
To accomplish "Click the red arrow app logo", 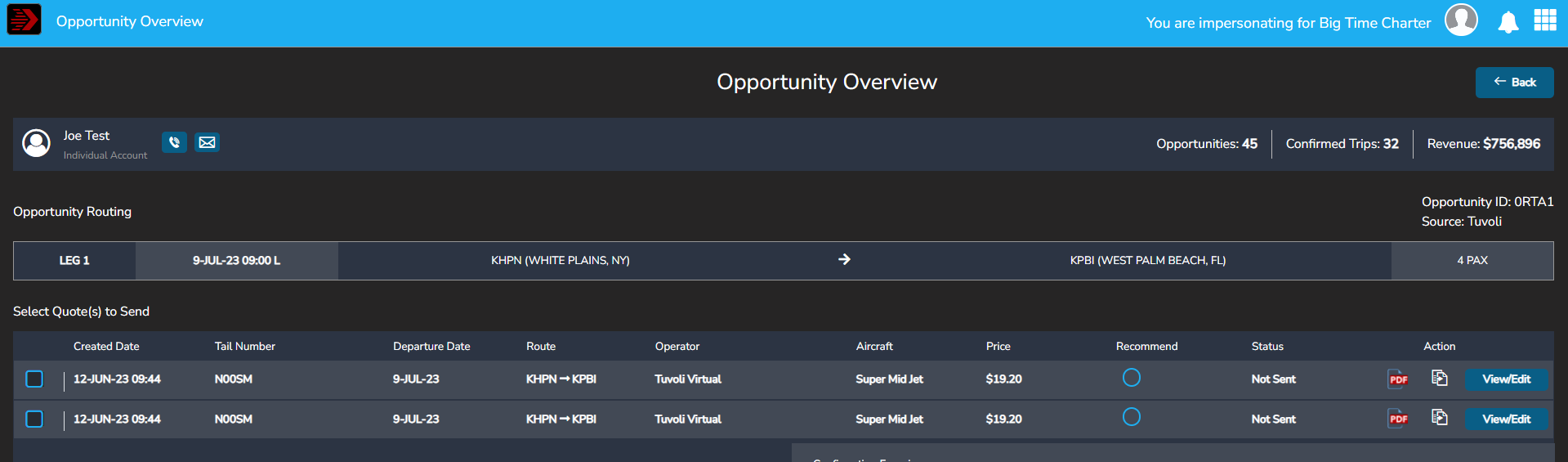I will [24, 20].
